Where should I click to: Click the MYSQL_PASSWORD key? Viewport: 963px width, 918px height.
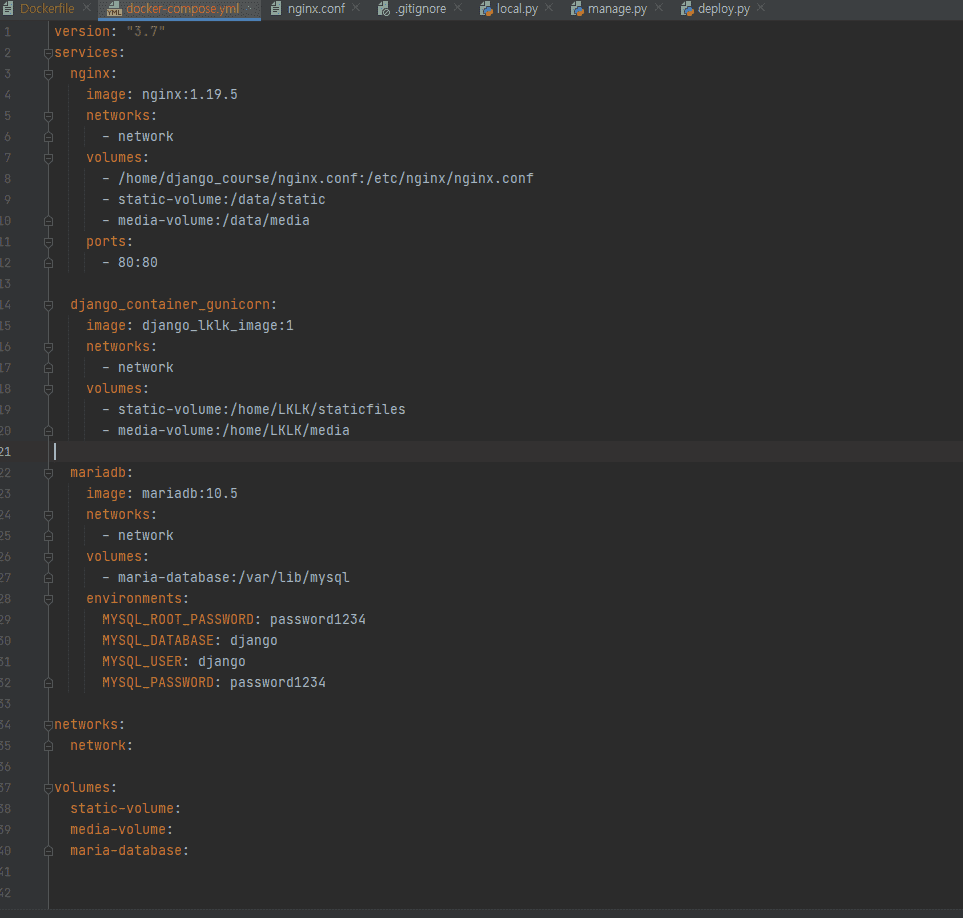(x=158, y=683)
